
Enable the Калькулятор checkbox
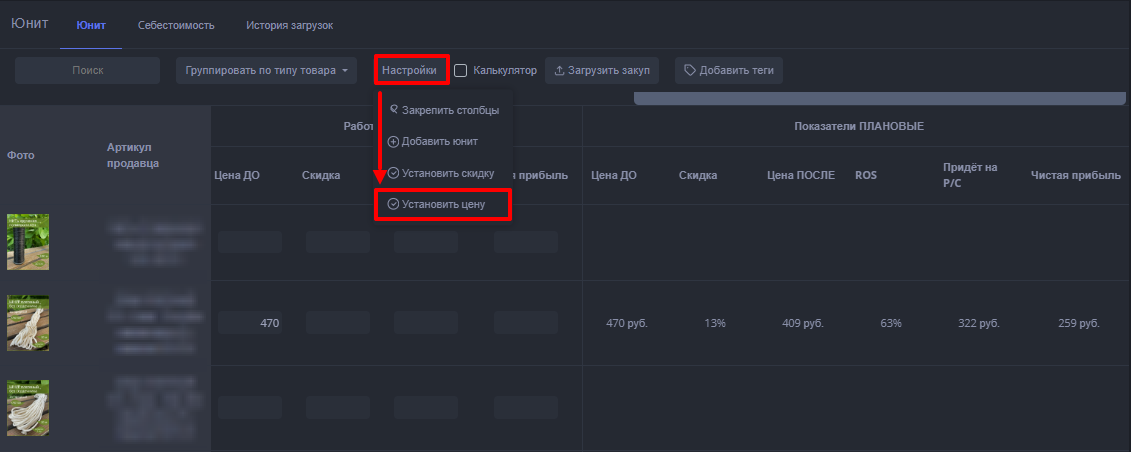(461, 71)
